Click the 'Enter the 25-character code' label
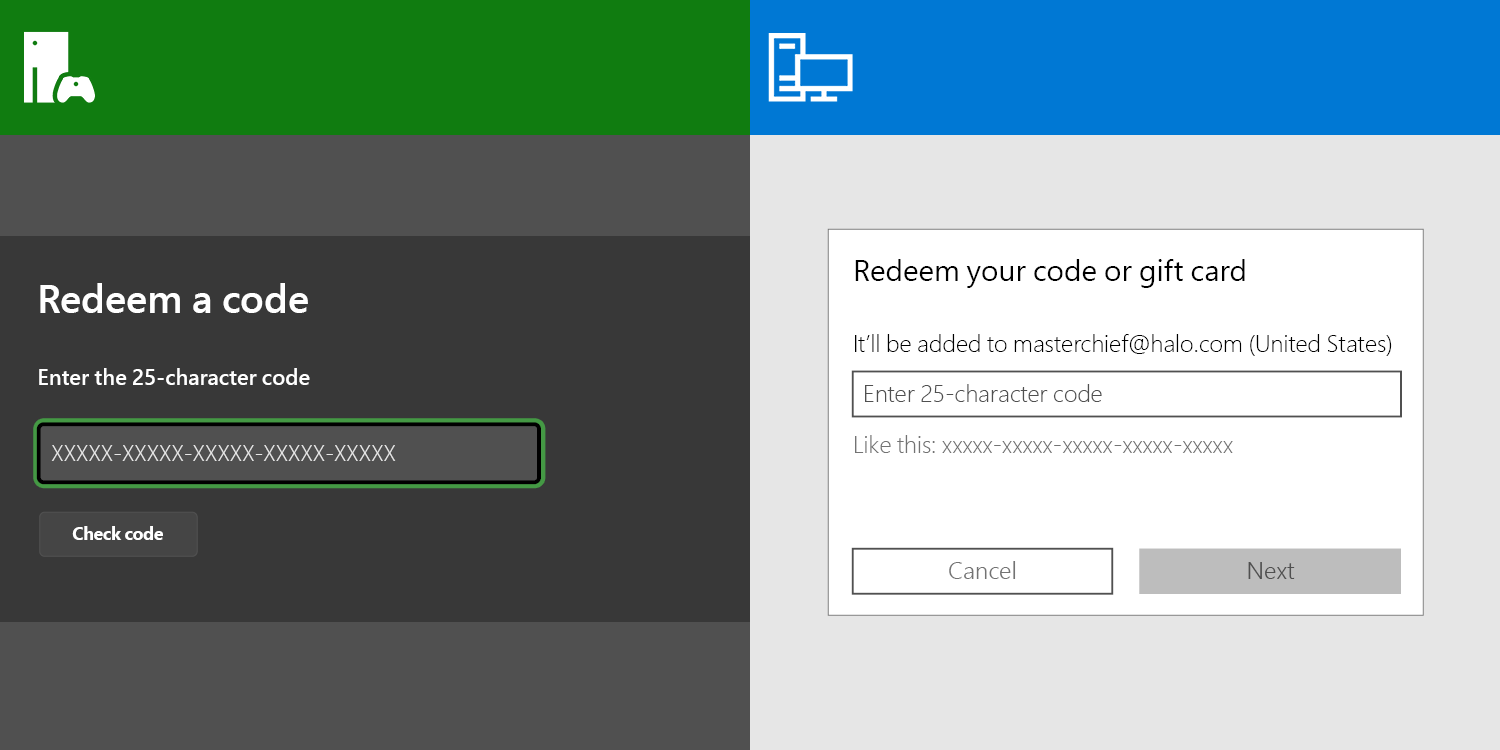Viewport: 1500px width, 750px height. pyautogui.click(x=174, y=378)
